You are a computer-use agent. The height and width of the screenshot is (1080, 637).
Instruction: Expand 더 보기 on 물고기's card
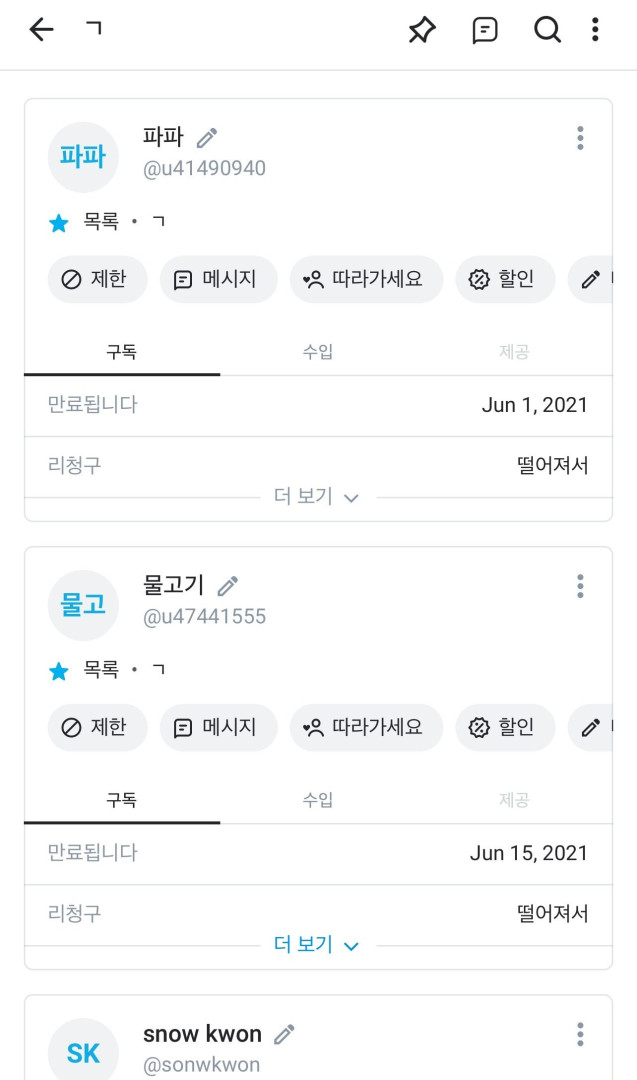[316, 945]
